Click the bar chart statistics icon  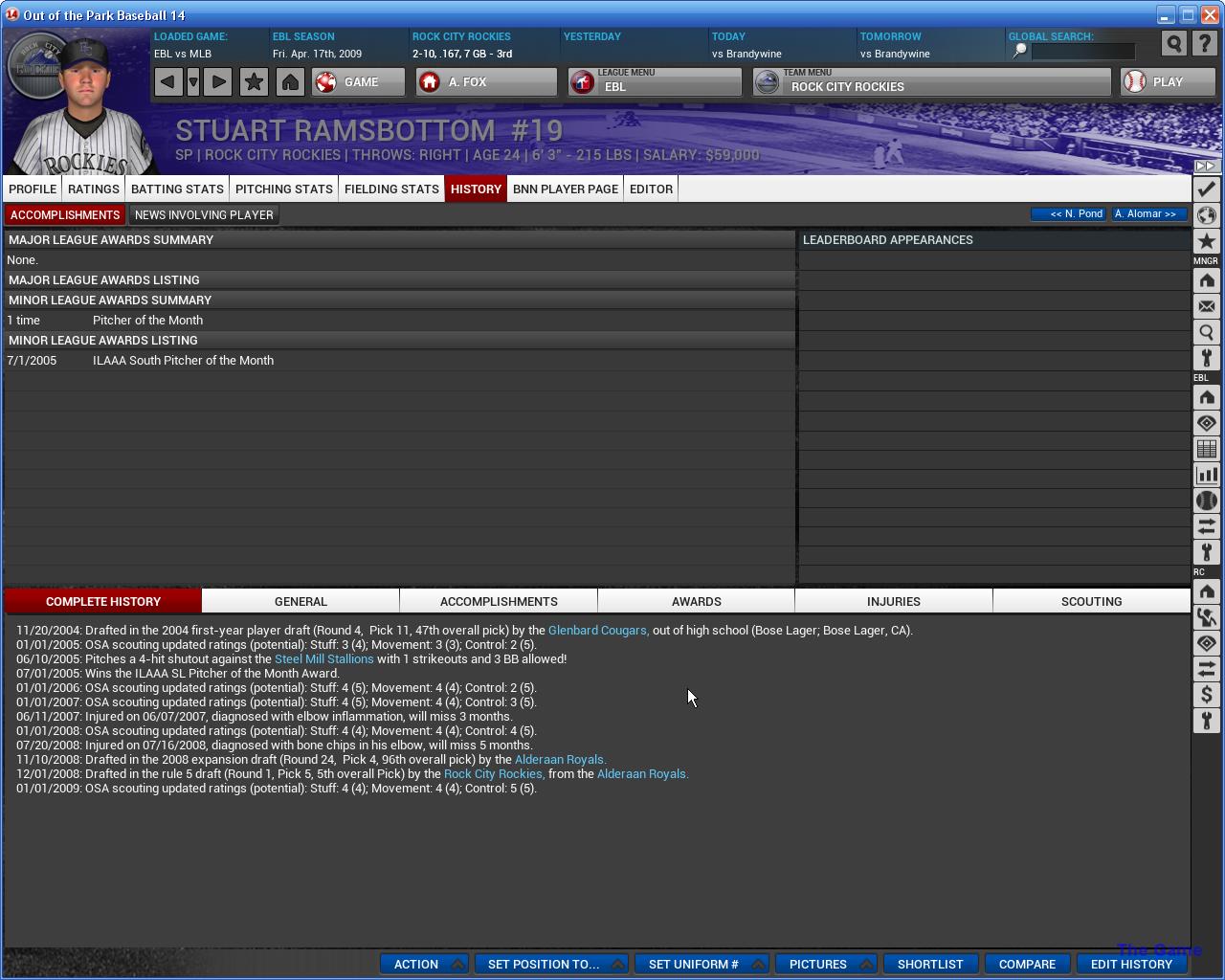click(x=1206, y=475)
